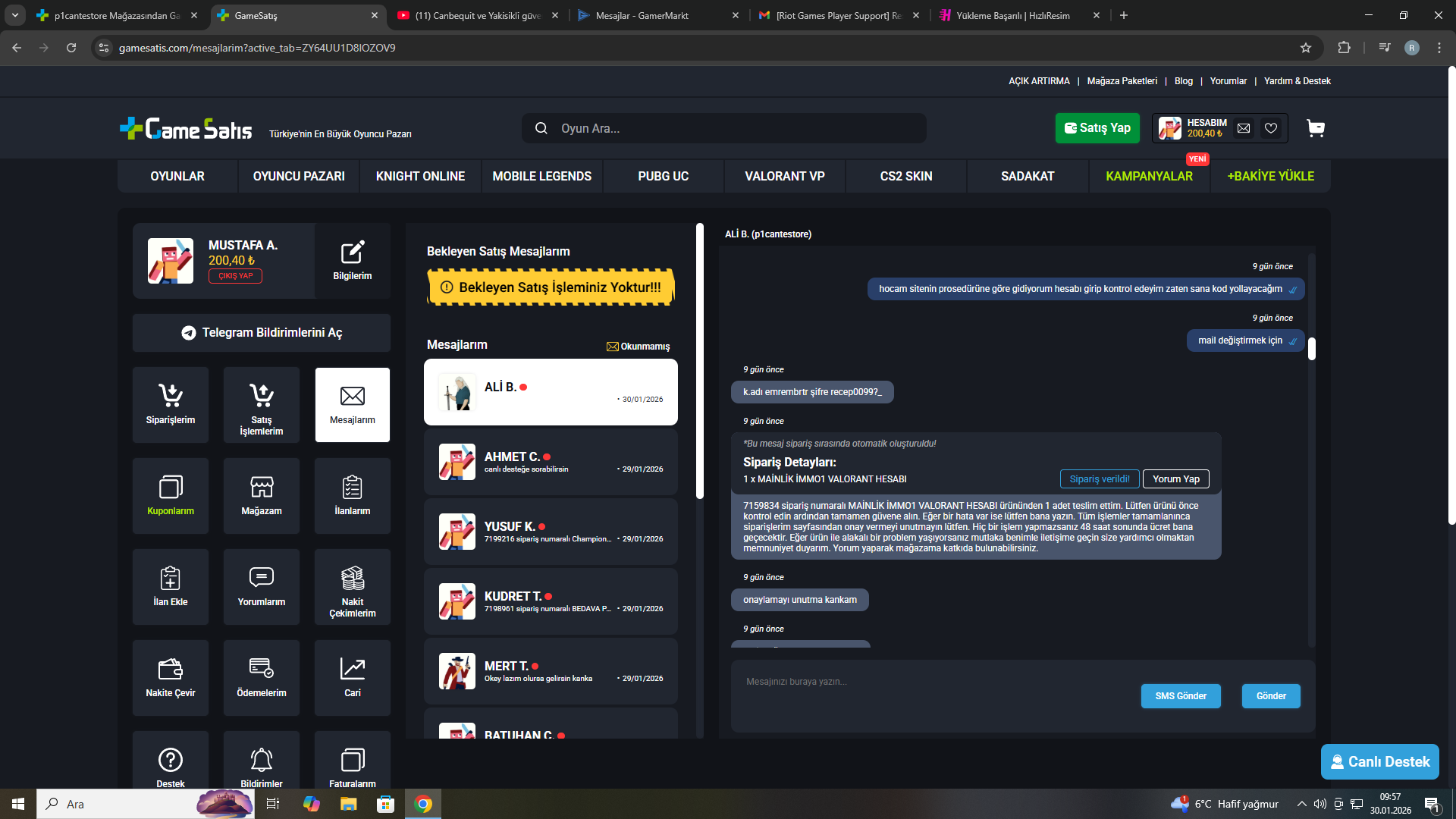1456x819 pixels.
Task: Open the MERT T. conversation
Action: 551,671
